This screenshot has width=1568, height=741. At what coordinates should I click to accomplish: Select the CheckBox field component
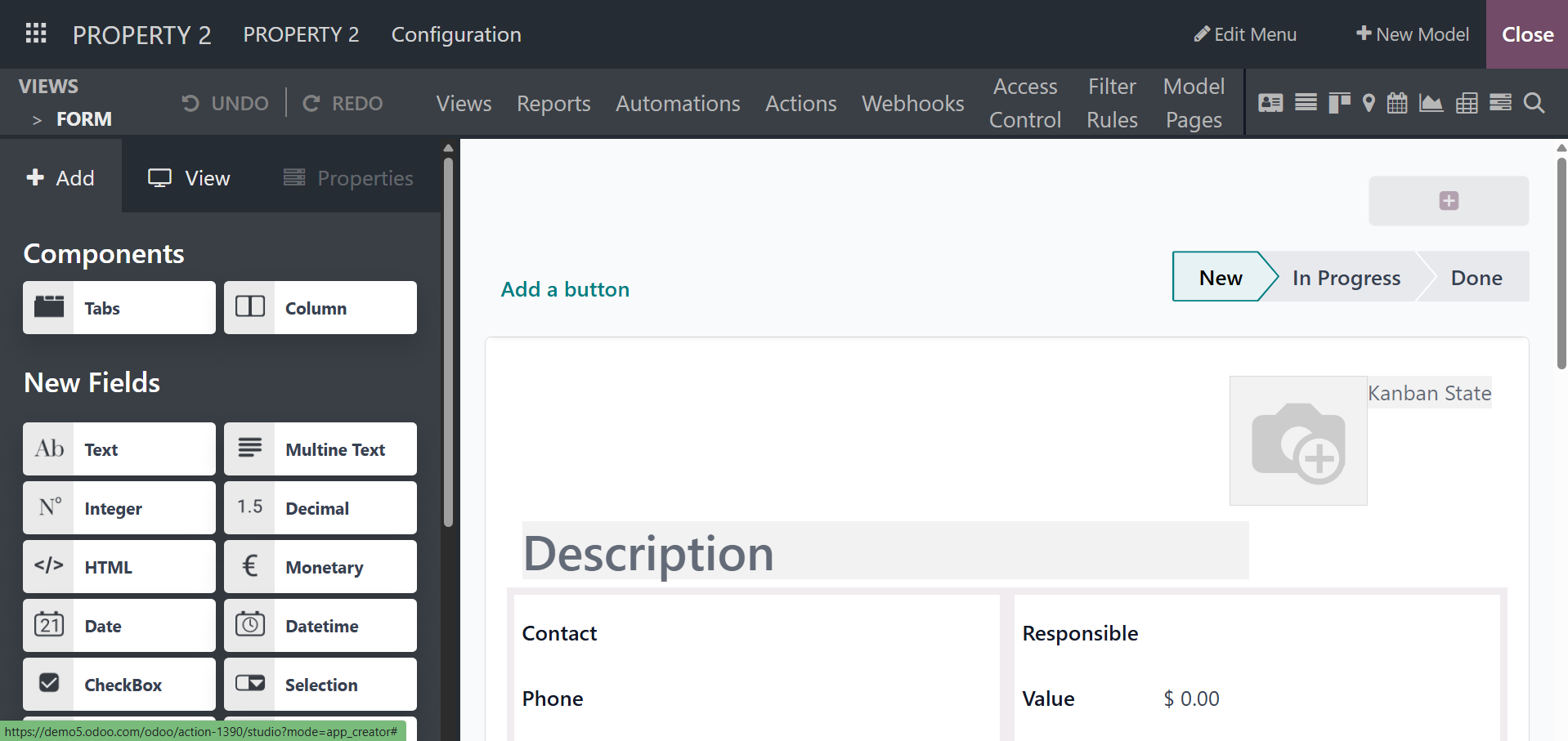[x=119, y=684]
